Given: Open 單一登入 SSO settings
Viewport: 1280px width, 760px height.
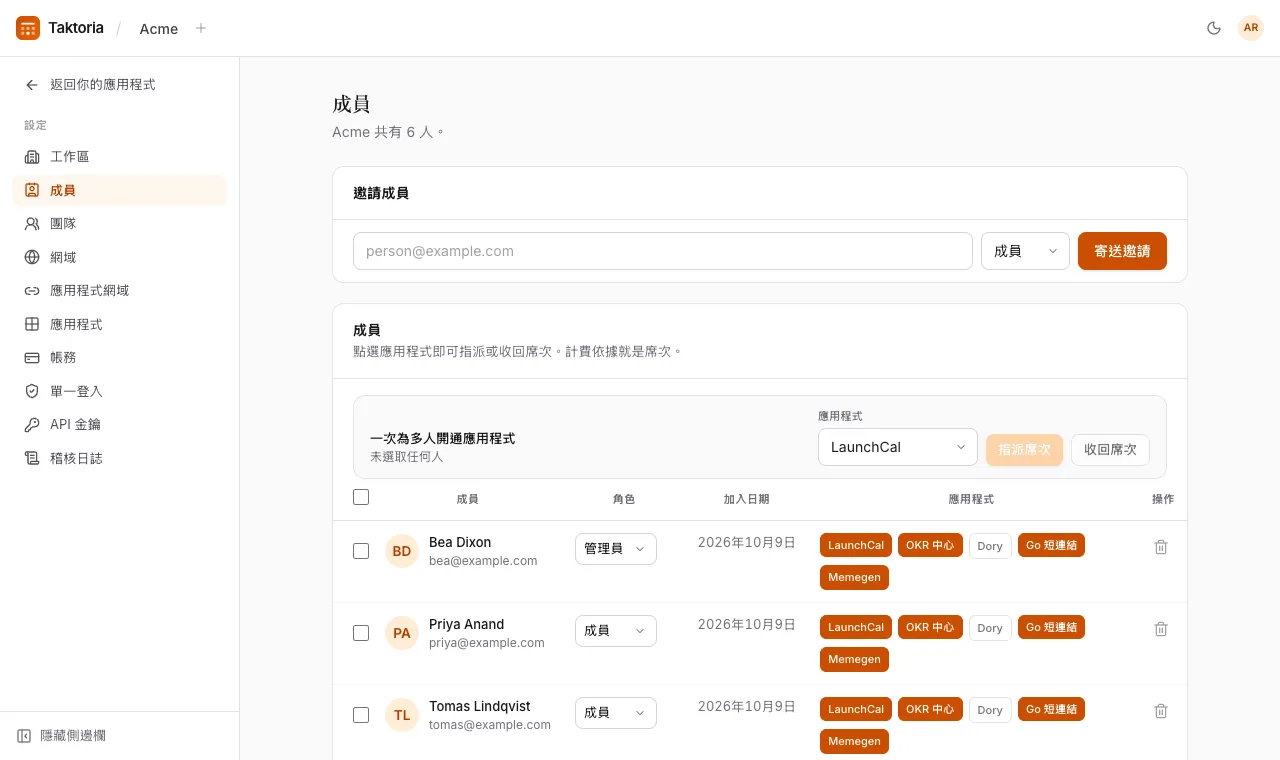Looking at the screenshot, I should click(119, 391).
